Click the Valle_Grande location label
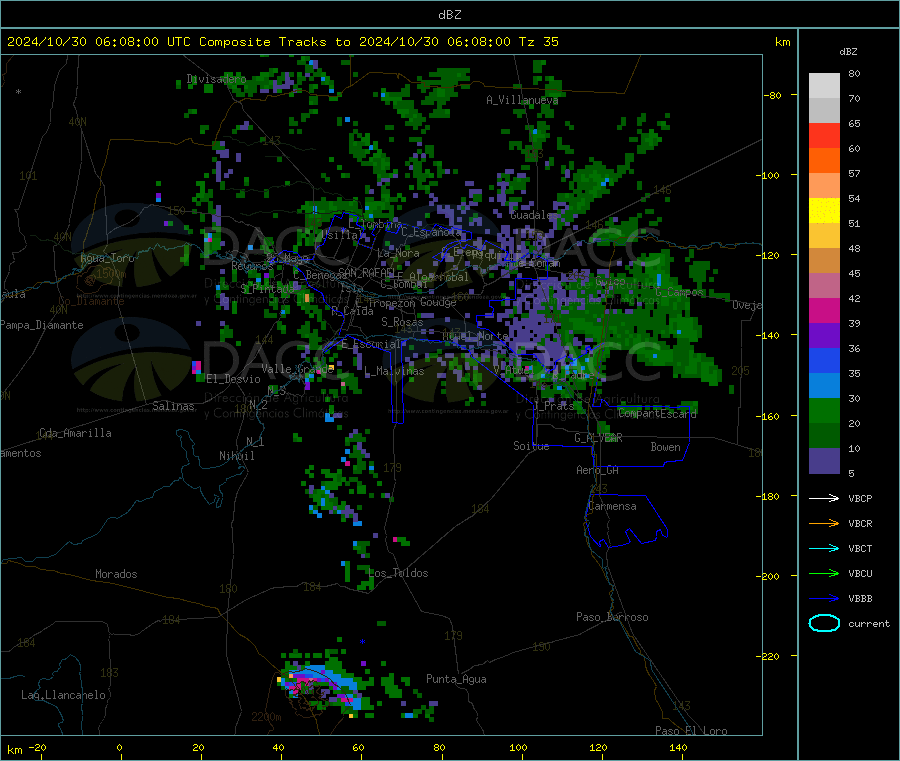900x761 pixels. coord(297,368)
